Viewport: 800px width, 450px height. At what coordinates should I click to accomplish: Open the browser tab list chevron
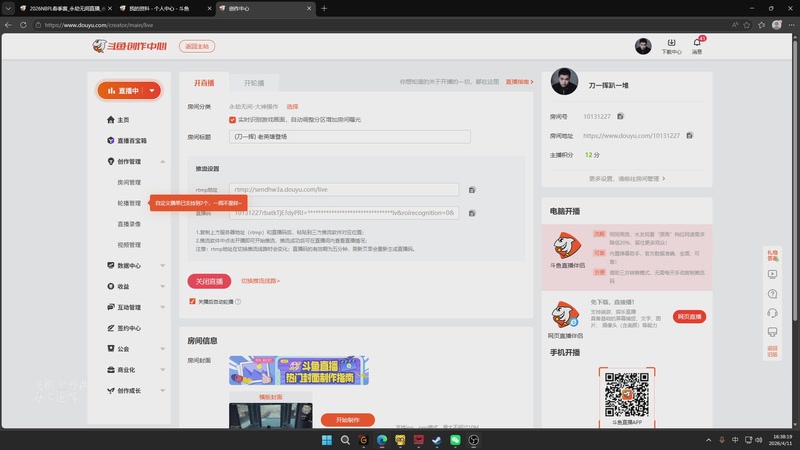[8, 9]
